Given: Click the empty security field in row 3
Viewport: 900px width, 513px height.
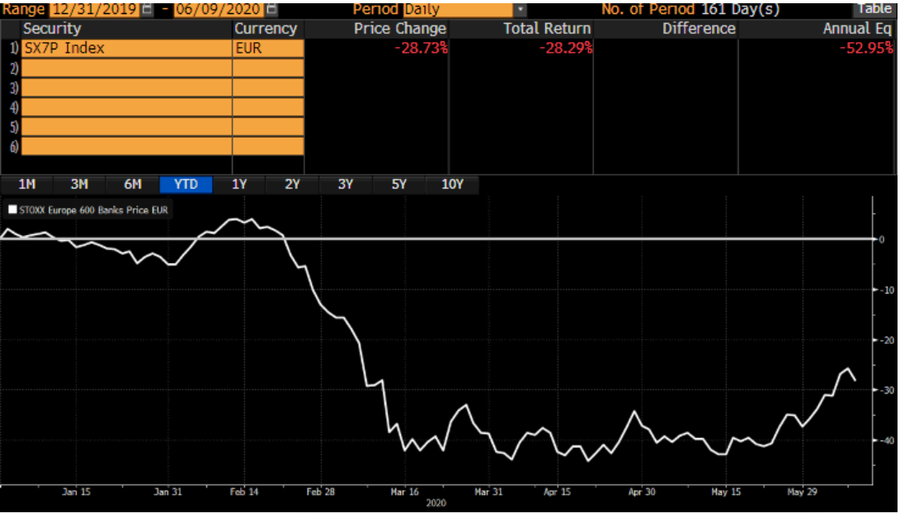Looking at the screenshot, I should tap(126, 88).
